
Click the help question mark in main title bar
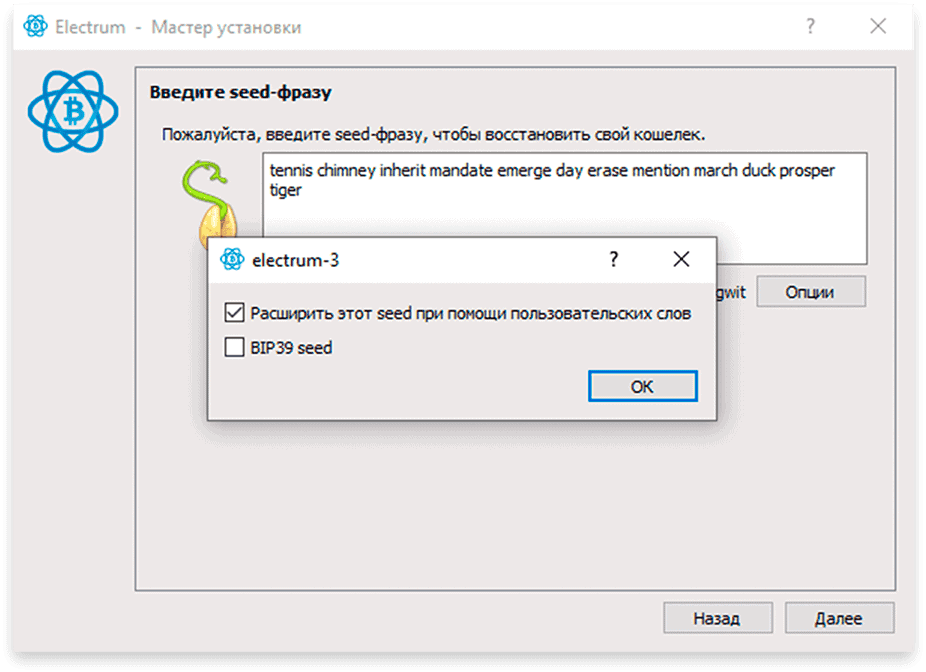(x=810, y=26)
